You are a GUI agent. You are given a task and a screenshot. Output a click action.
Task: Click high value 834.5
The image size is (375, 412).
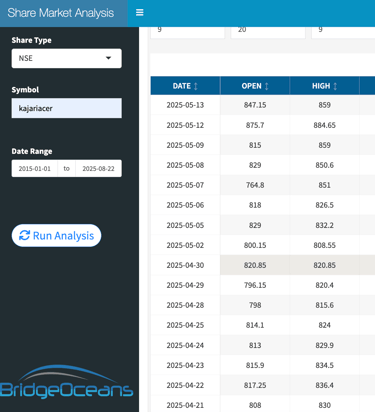324,365
